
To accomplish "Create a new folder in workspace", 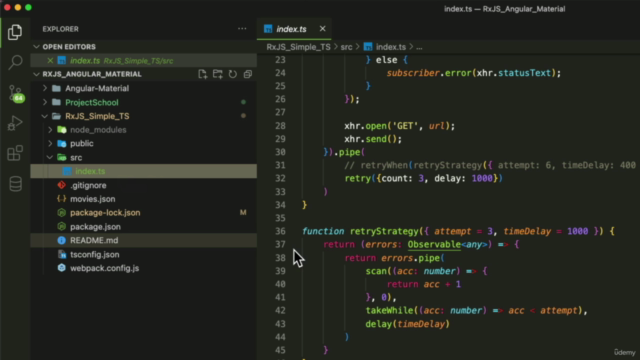I will click(x=218, y=74).
